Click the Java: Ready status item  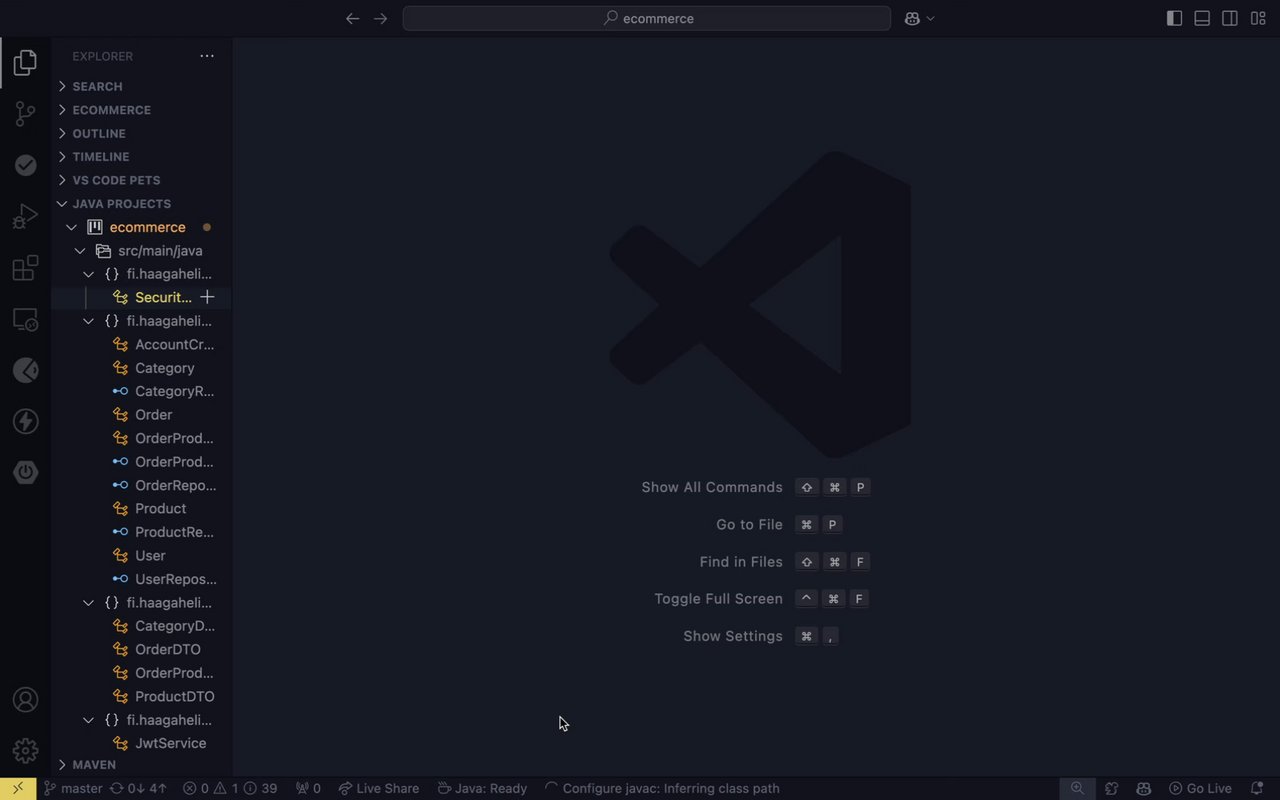(x=482, y=788)
